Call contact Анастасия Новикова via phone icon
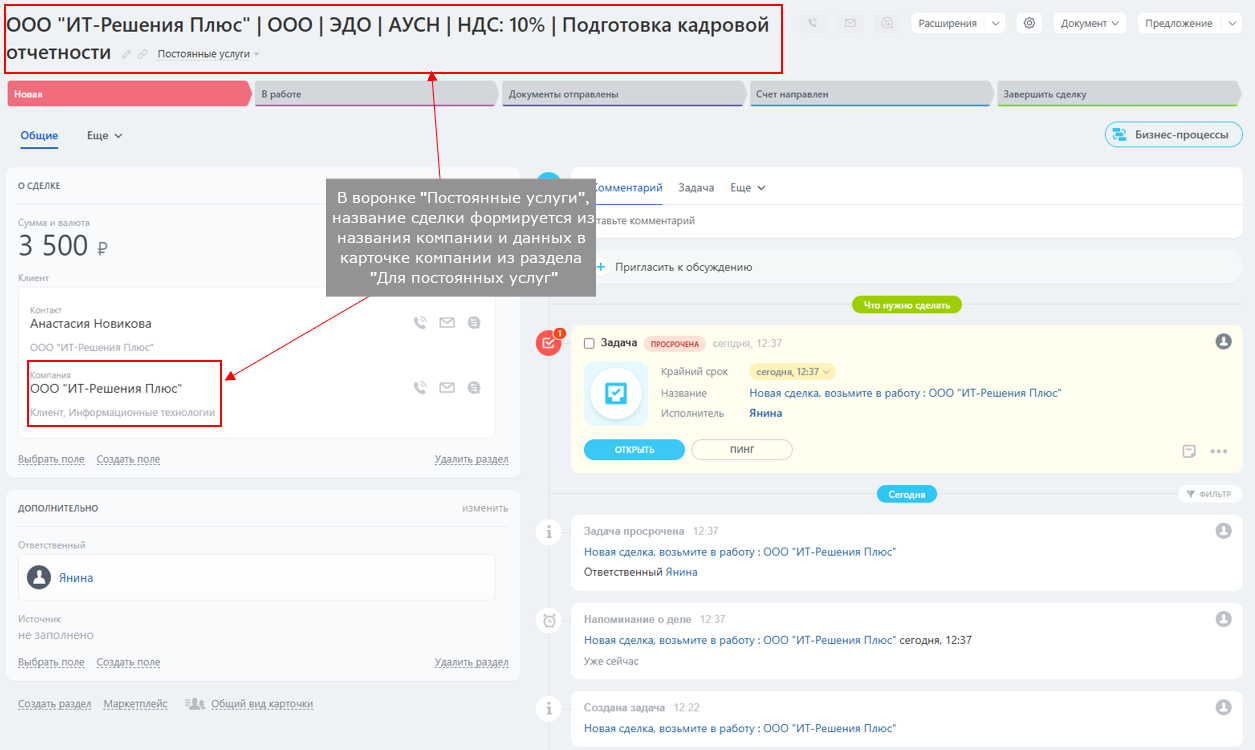The width and height of the screenshot is (1255, 750). (x=420, y=323)
